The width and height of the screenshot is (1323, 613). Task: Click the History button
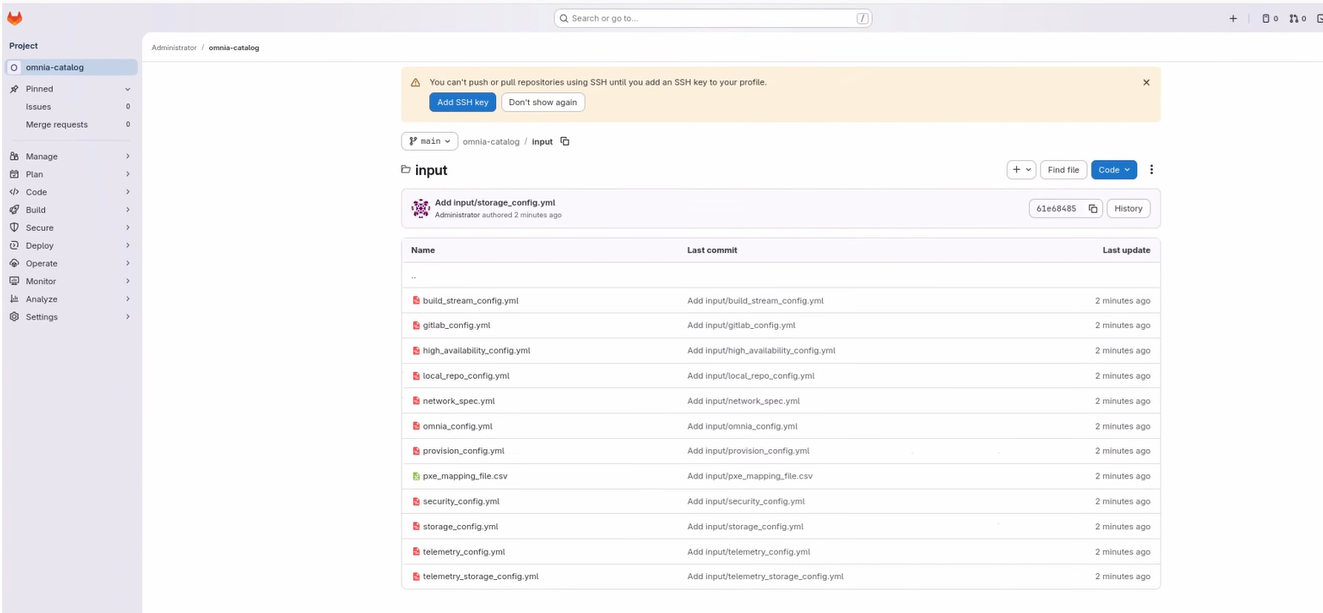[x=1128, y=208]
